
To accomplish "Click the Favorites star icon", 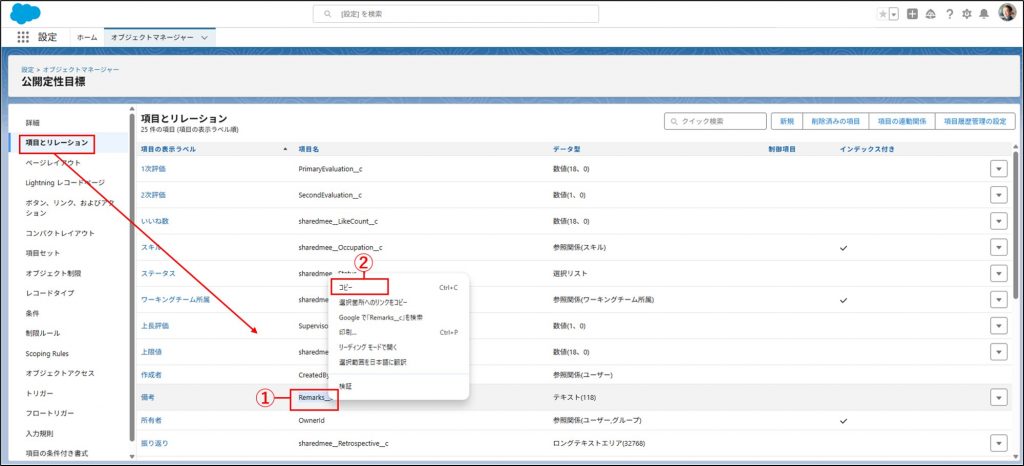I will (x=881, y=14).
